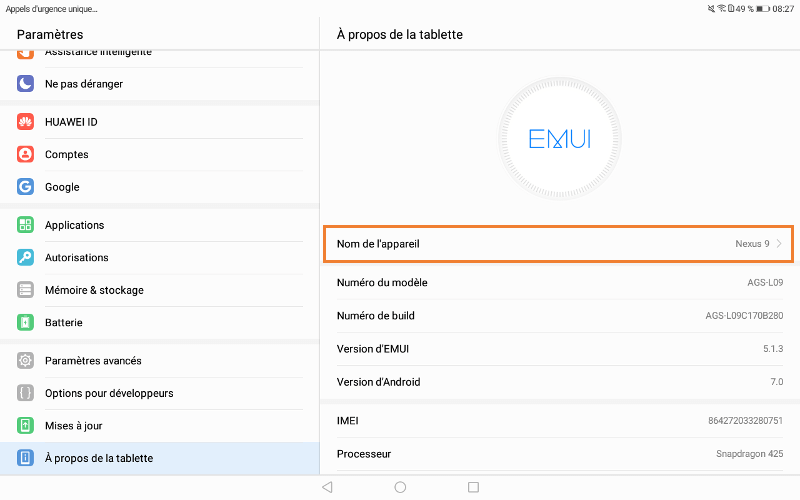Tap the Paramètres avancés gear icon

[25, 361]
